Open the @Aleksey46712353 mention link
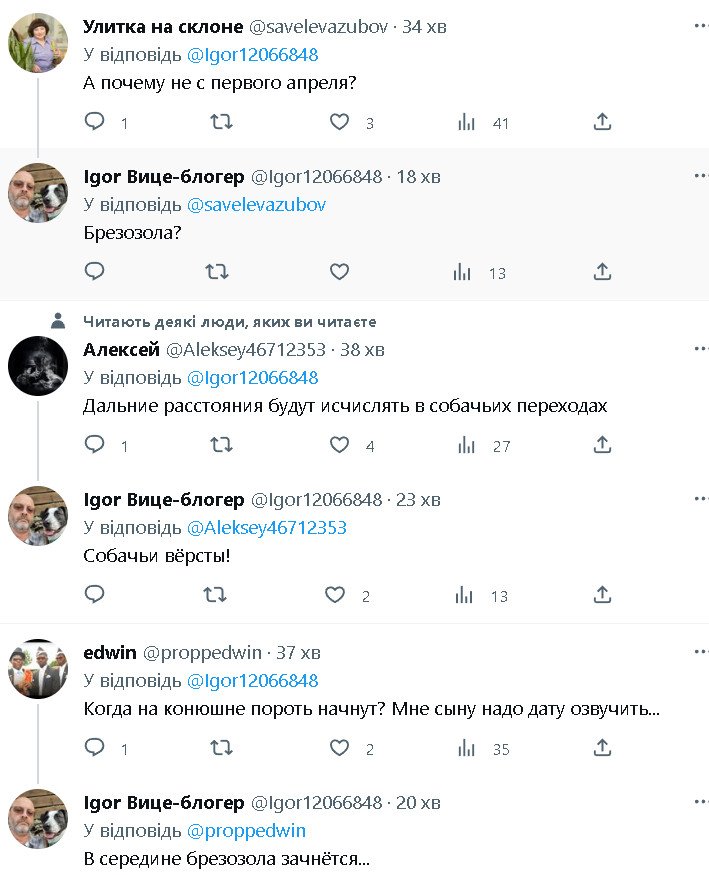The height and width of the screenshot is (875, 709). pos(266,528)
